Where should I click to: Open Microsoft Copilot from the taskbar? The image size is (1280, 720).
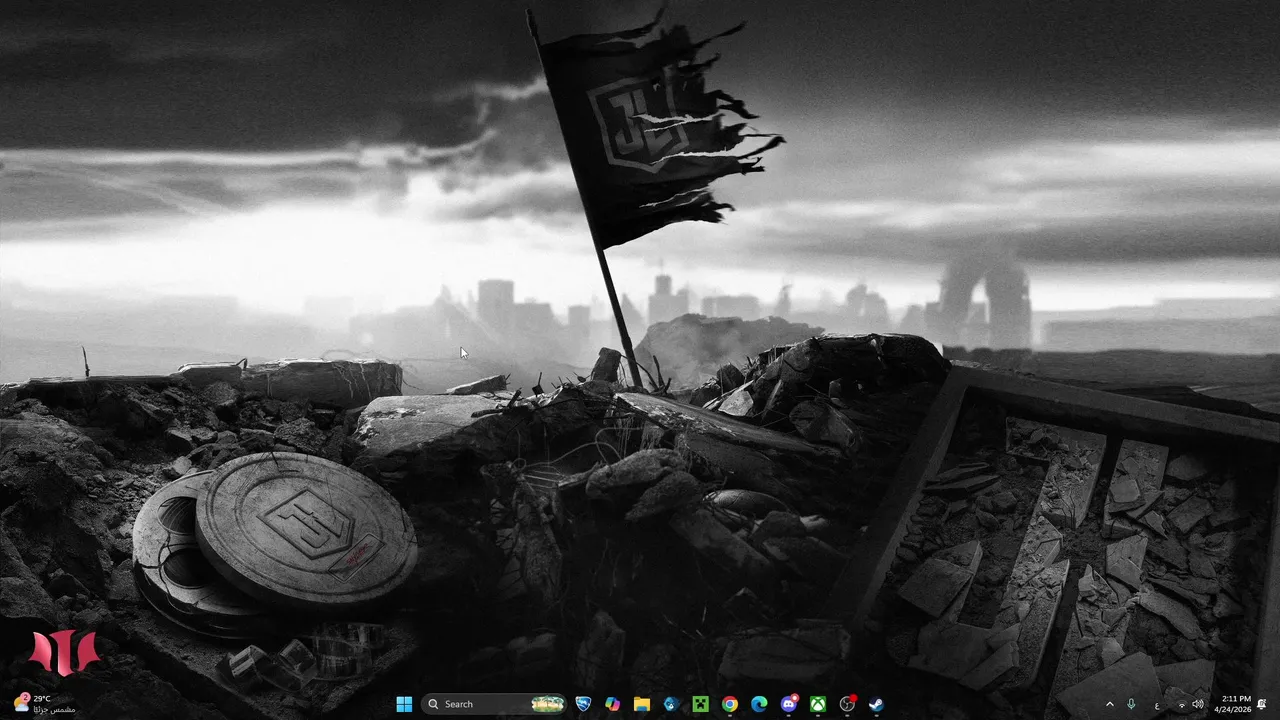tap(612, 704)
